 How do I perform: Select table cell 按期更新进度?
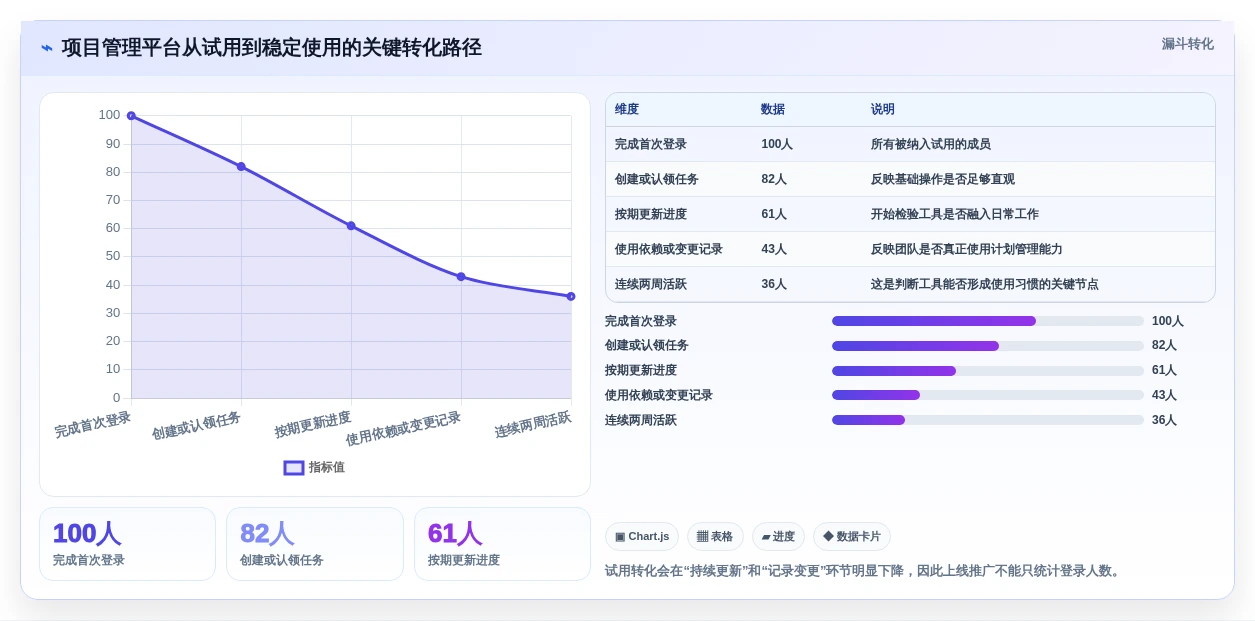pos(651,214)
